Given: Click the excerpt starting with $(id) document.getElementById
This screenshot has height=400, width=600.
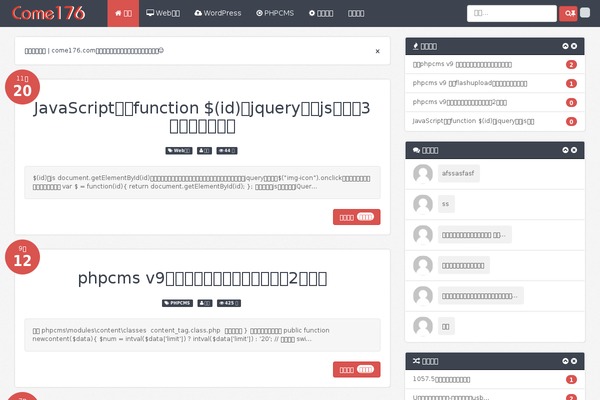Looking at the screenshot, I should tap(202, 182).
